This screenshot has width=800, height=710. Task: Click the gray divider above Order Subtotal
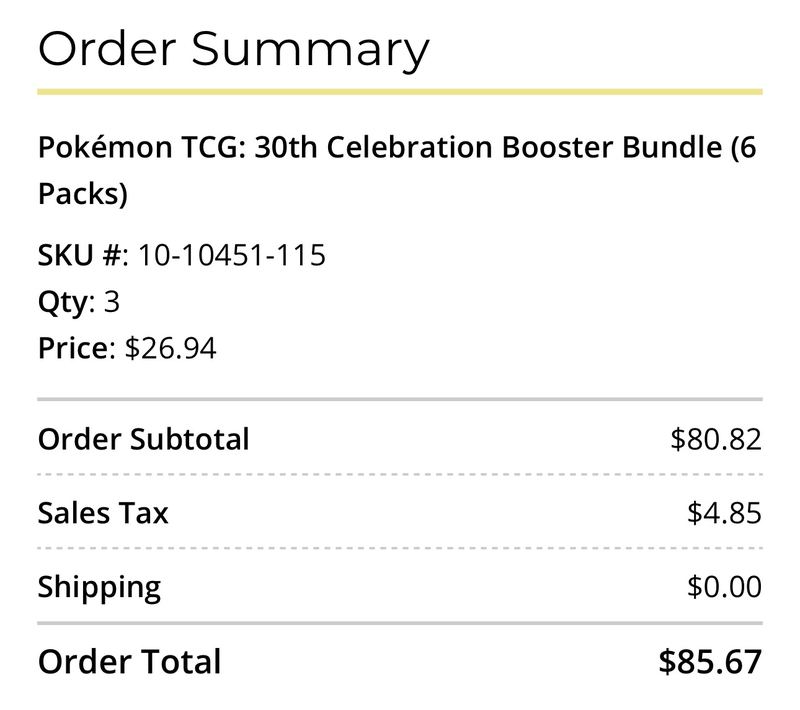(400, 399)
